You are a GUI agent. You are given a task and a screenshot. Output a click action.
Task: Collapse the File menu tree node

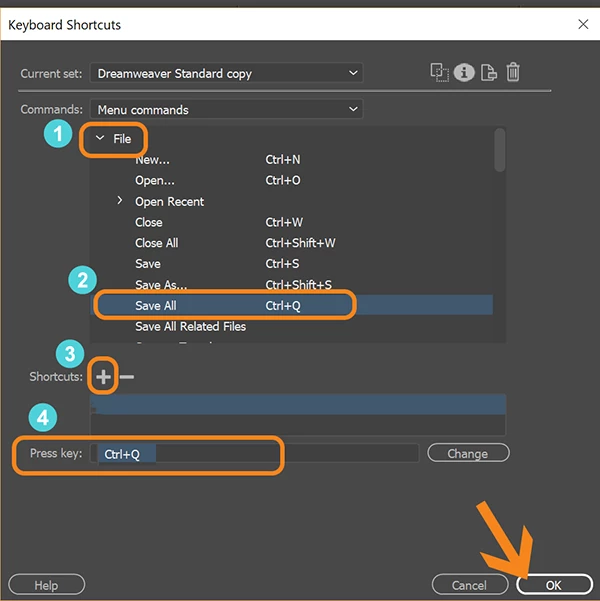(x=100, y=138)
